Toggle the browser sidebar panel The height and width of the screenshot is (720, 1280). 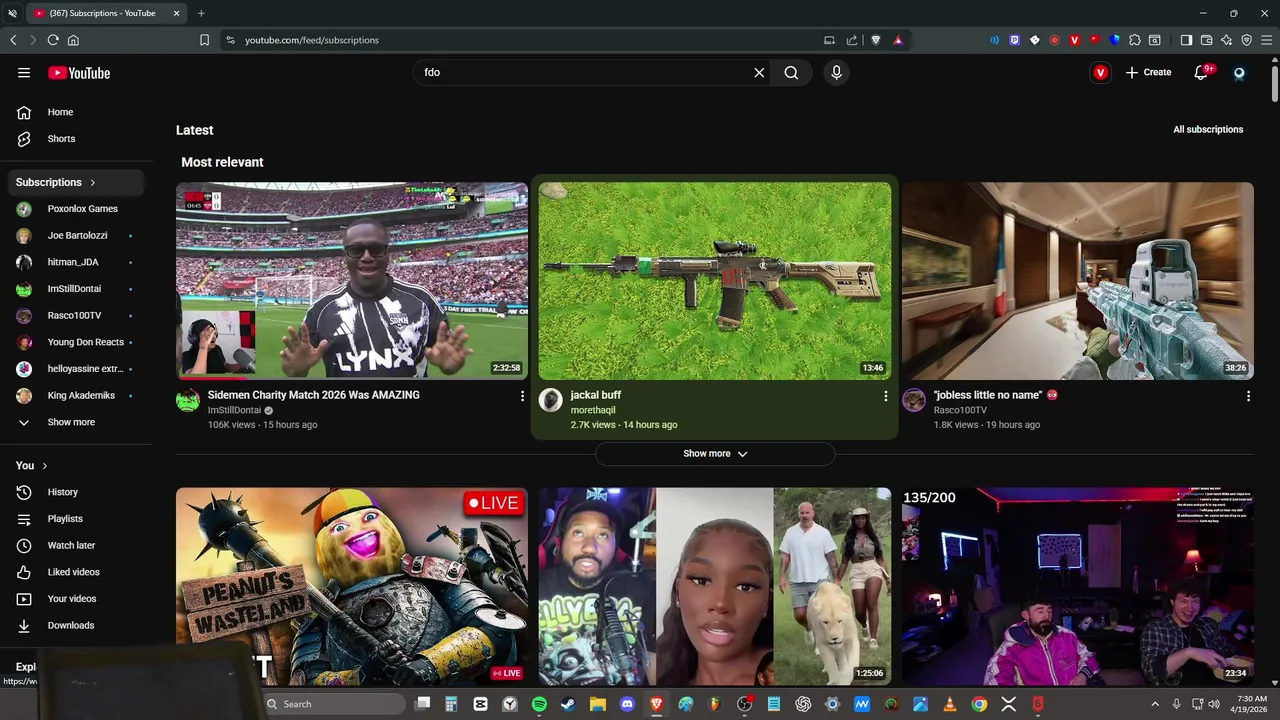click(1186, 40)
